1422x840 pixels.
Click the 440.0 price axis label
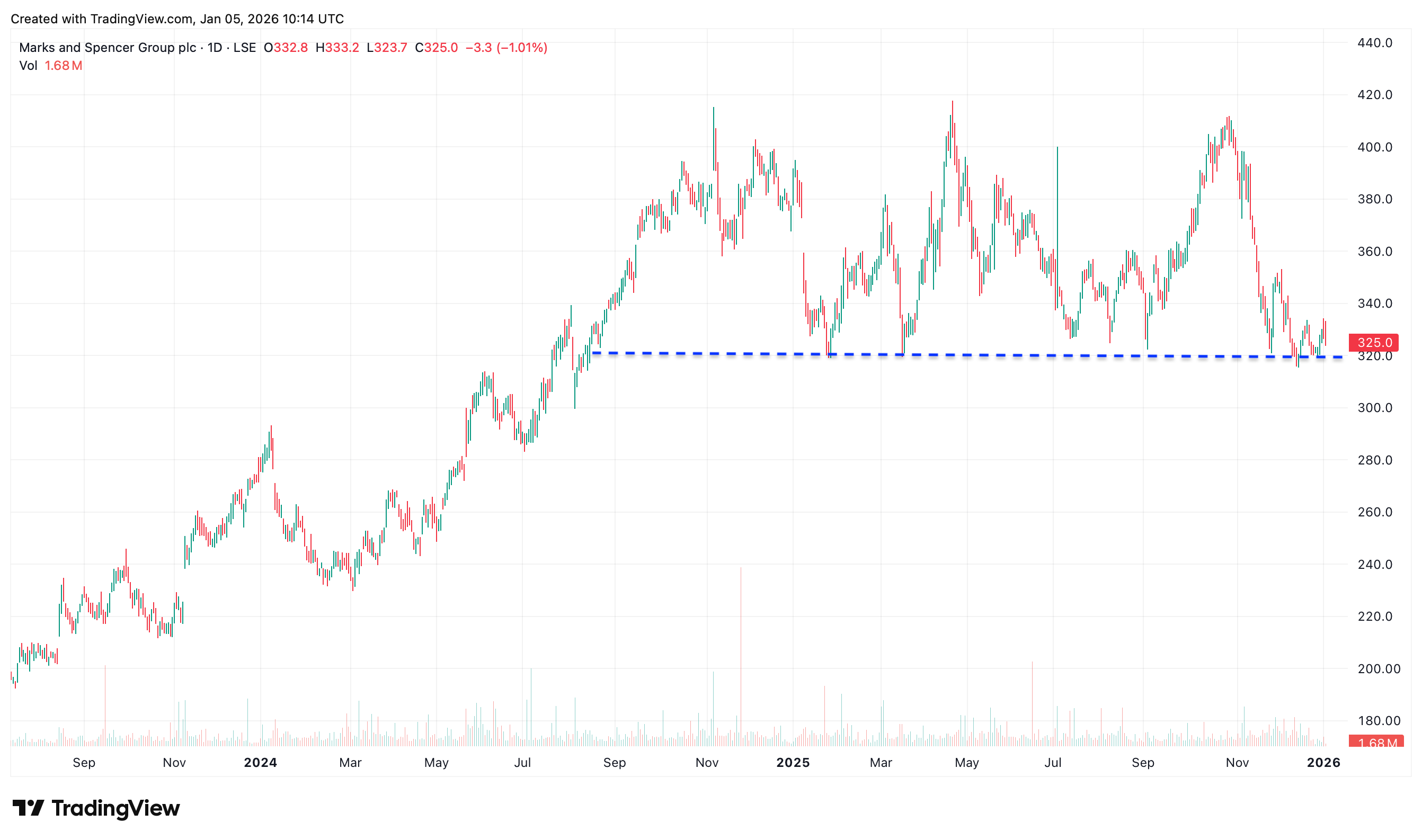pos(1374,43)
